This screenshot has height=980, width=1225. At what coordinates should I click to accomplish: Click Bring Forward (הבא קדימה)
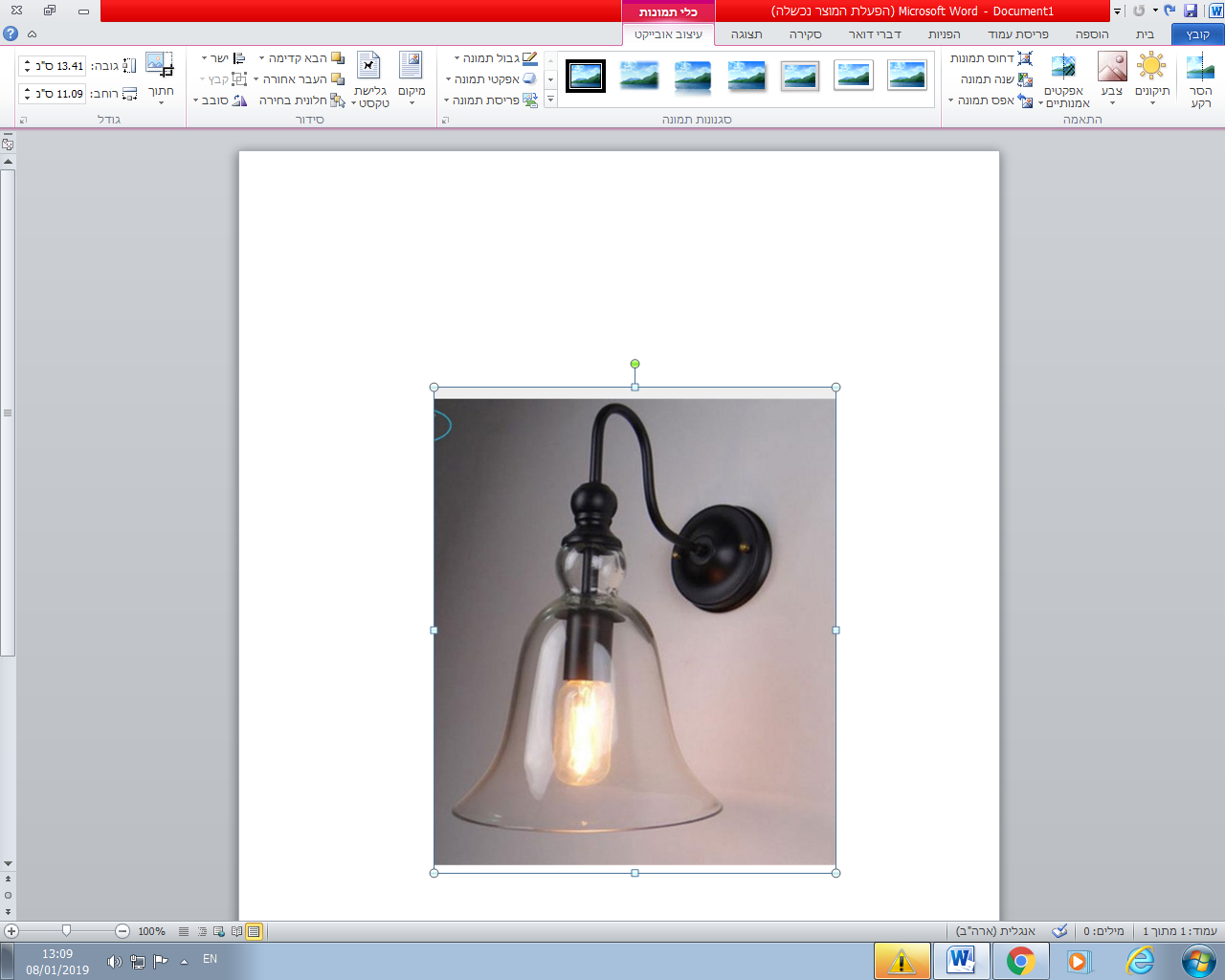pos(301,58)
